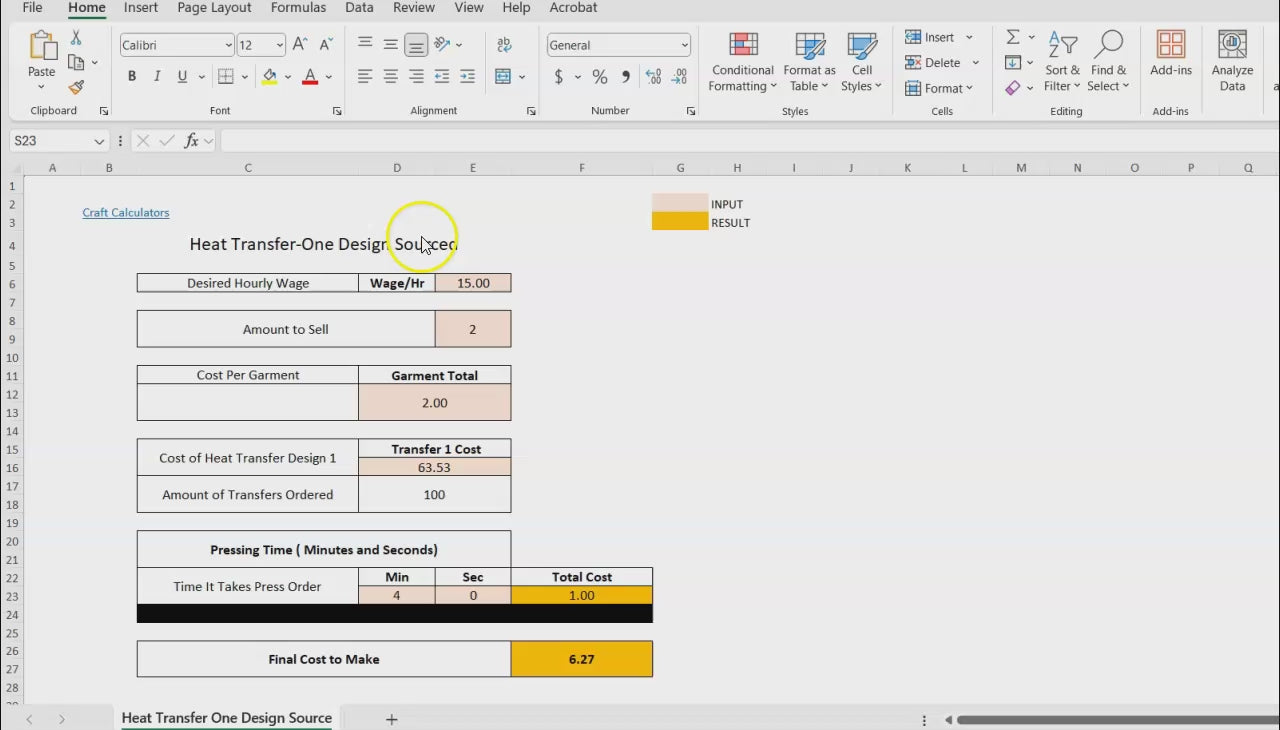This screenshot has width=1280, height=730.
Task: Follow the Craft Calculators link
Action: coord(126,212)
